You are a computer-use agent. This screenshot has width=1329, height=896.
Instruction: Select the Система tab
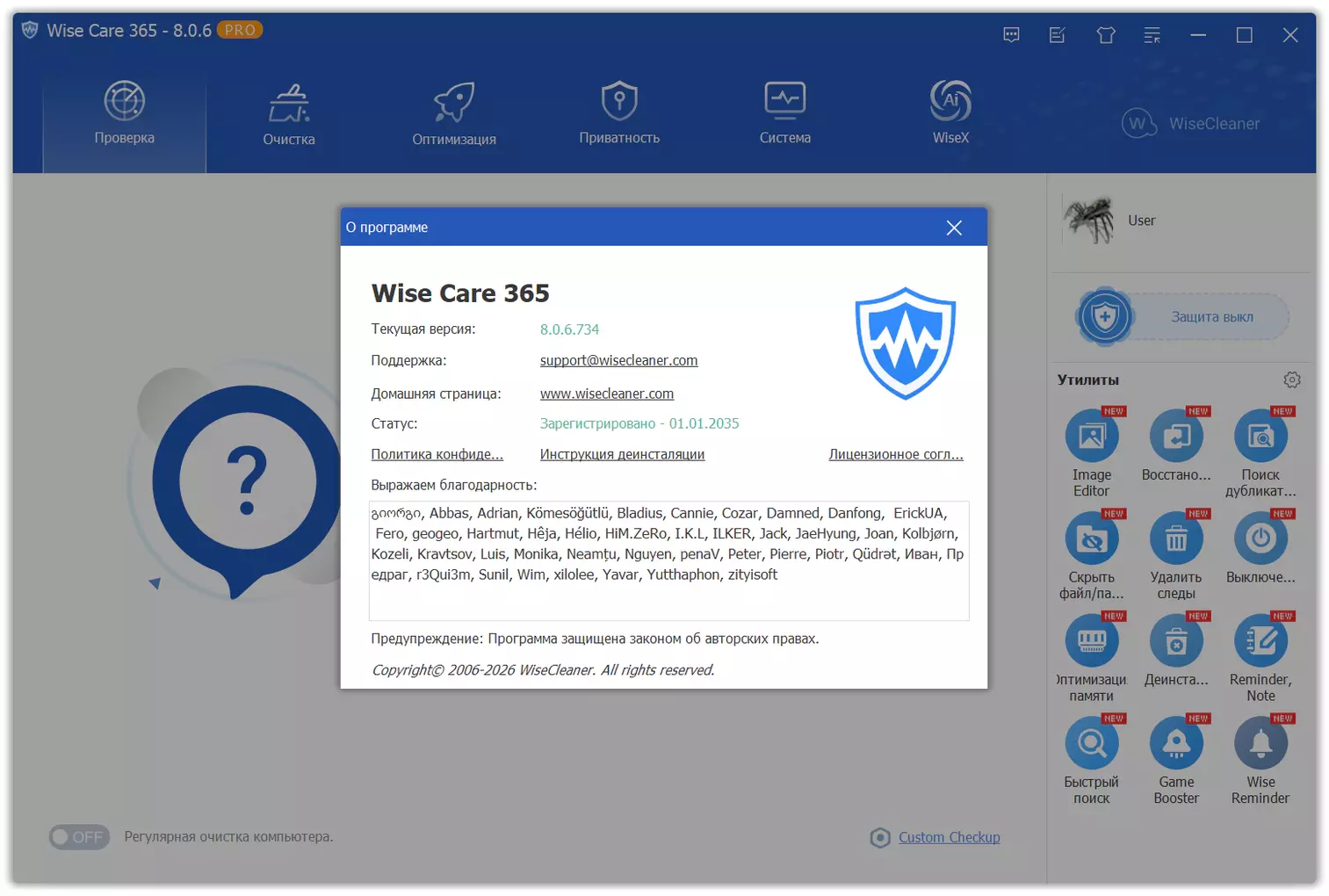(785, 113)
